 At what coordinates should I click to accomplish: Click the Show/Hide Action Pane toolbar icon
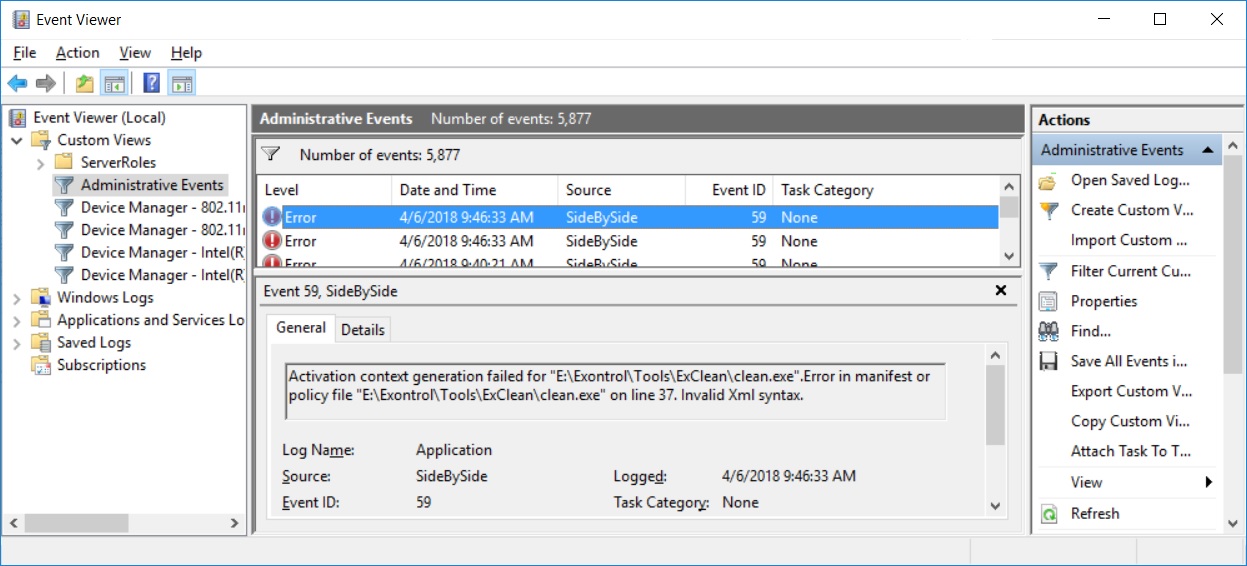pyautogui.click(x=181, y=83)
